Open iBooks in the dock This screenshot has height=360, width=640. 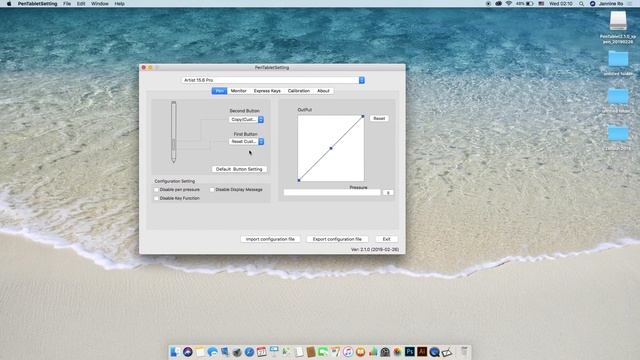pyautogui.click(x=360, y=351)
